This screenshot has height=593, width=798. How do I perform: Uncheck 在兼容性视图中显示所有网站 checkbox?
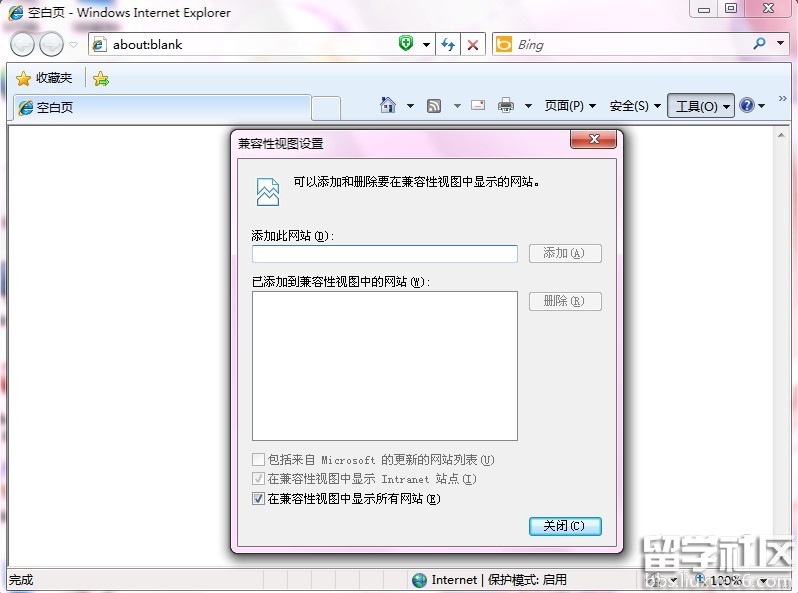pyautogui.click(x=259, y=498)
